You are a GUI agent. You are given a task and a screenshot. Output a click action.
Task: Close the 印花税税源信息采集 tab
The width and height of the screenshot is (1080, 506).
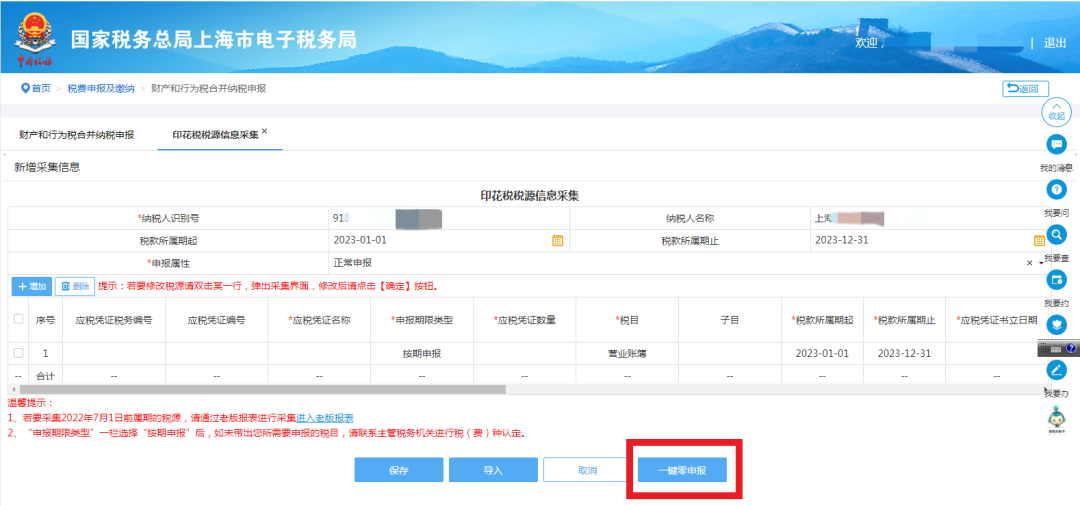[264, 131]
